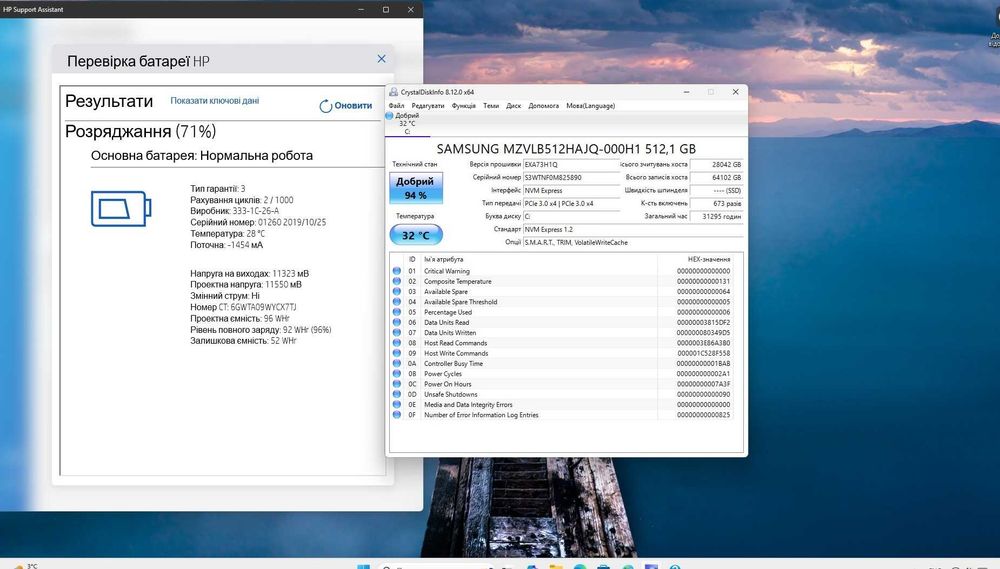Click the Серійний номер: 01260 2019/10/25 line
The image size is (1000, 569).
(258, 222)
